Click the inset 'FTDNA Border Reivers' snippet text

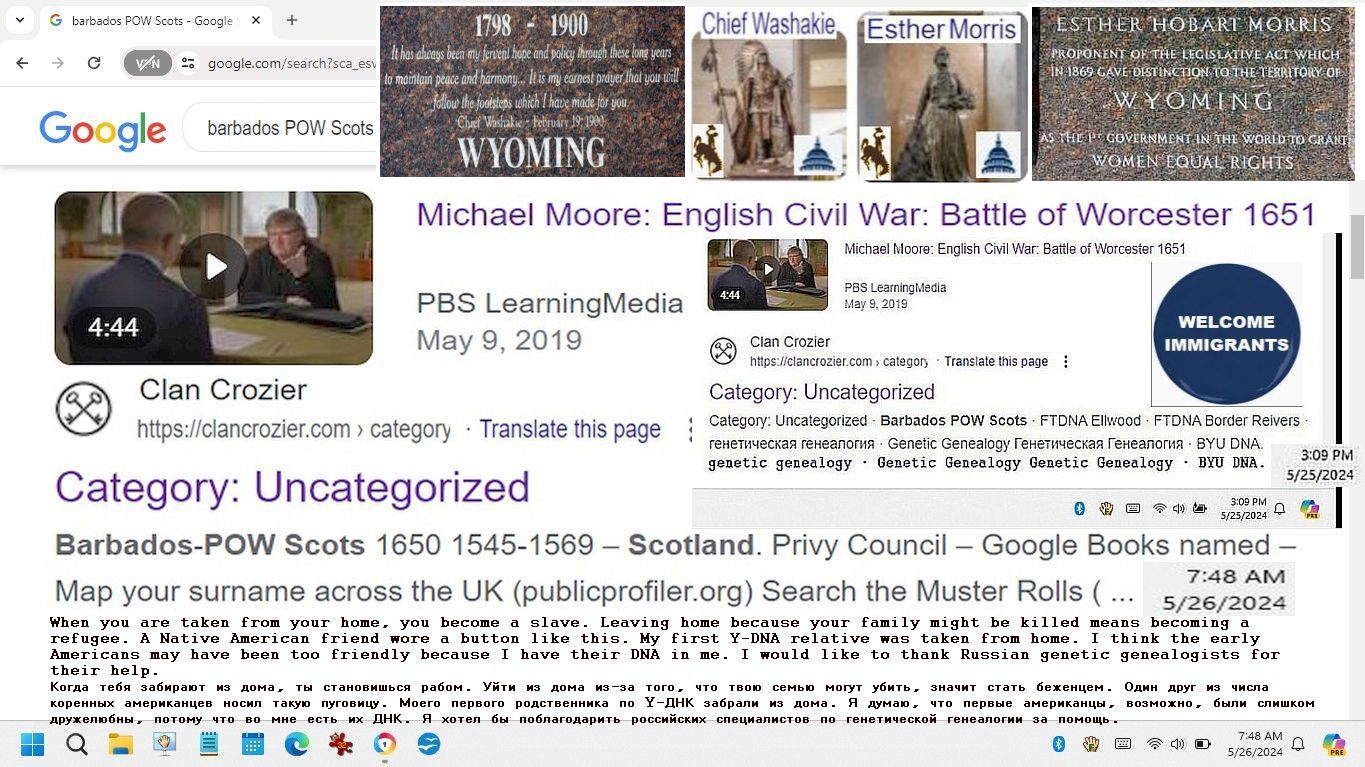click(1227, 421)
